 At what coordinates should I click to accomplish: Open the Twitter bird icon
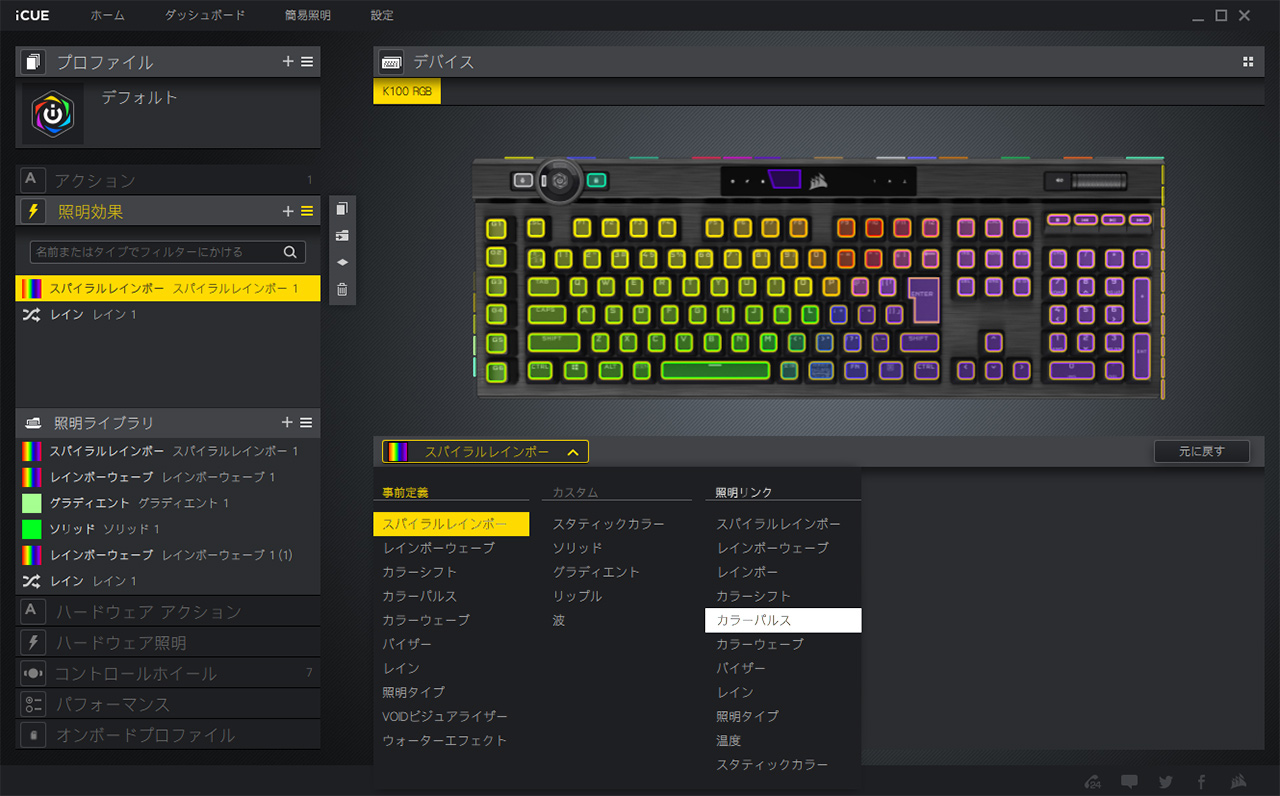(1166, 782)
